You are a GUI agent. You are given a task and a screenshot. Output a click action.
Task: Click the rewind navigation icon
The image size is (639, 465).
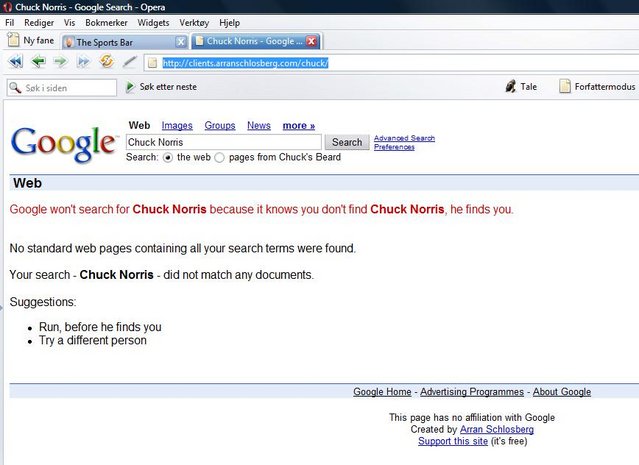pyautogui.click(x=15, y=62)
